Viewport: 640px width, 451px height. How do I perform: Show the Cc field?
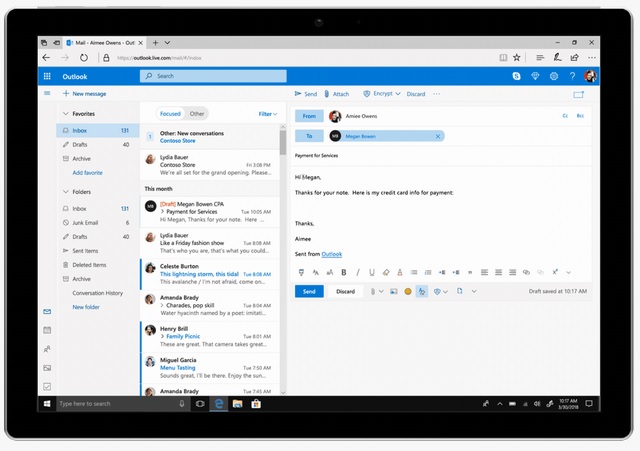pos(565,116)
